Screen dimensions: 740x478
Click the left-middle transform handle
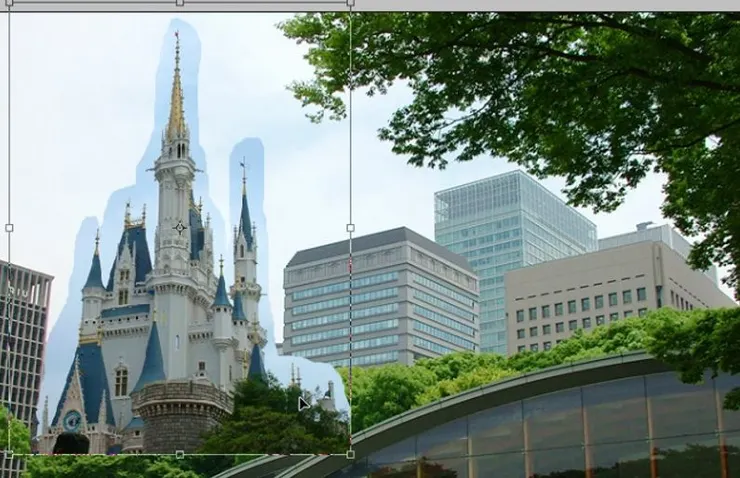click(9, 228)
